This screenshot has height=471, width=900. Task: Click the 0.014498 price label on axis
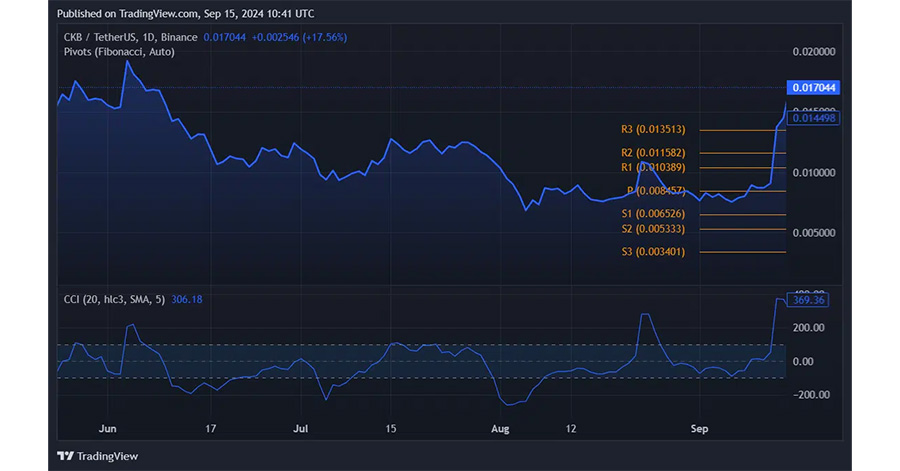pyautogui.click(x=813, y=118)
